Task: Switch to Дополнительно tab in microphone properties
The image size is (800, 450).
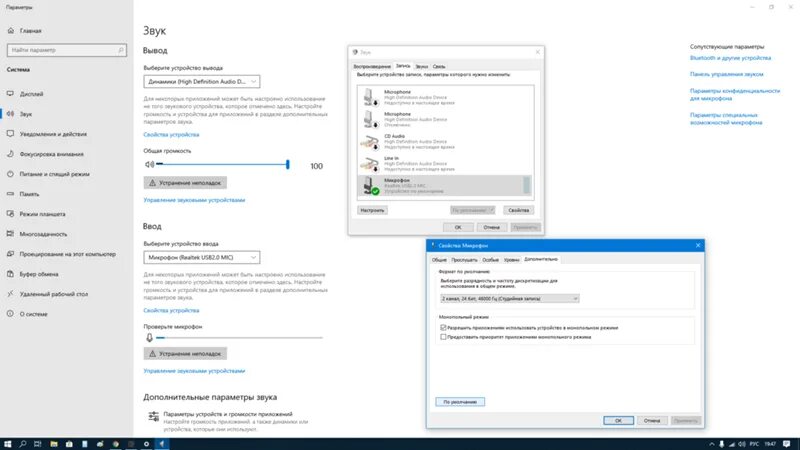Action: [541, 259]
